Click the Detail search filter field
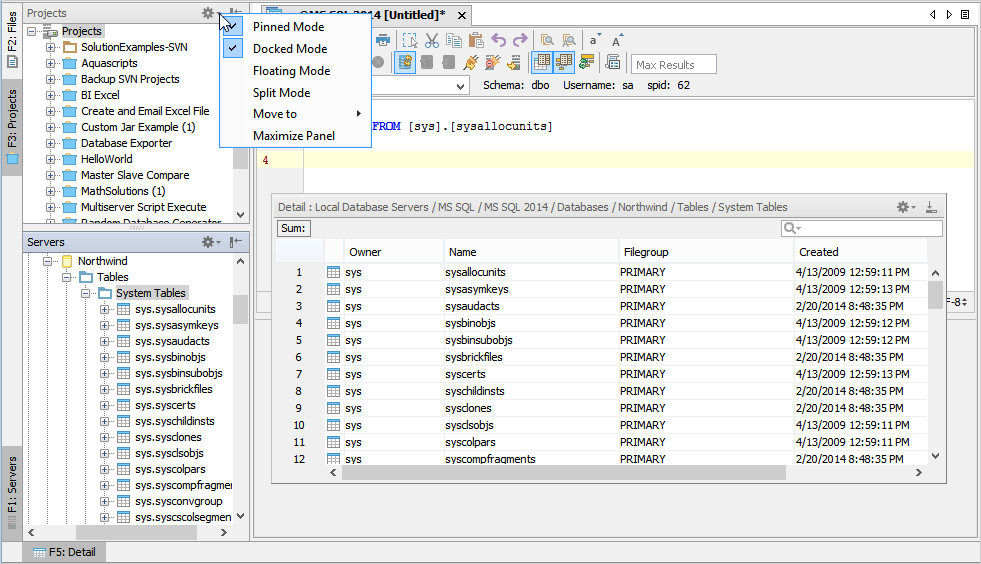 (x=862, y=228)
